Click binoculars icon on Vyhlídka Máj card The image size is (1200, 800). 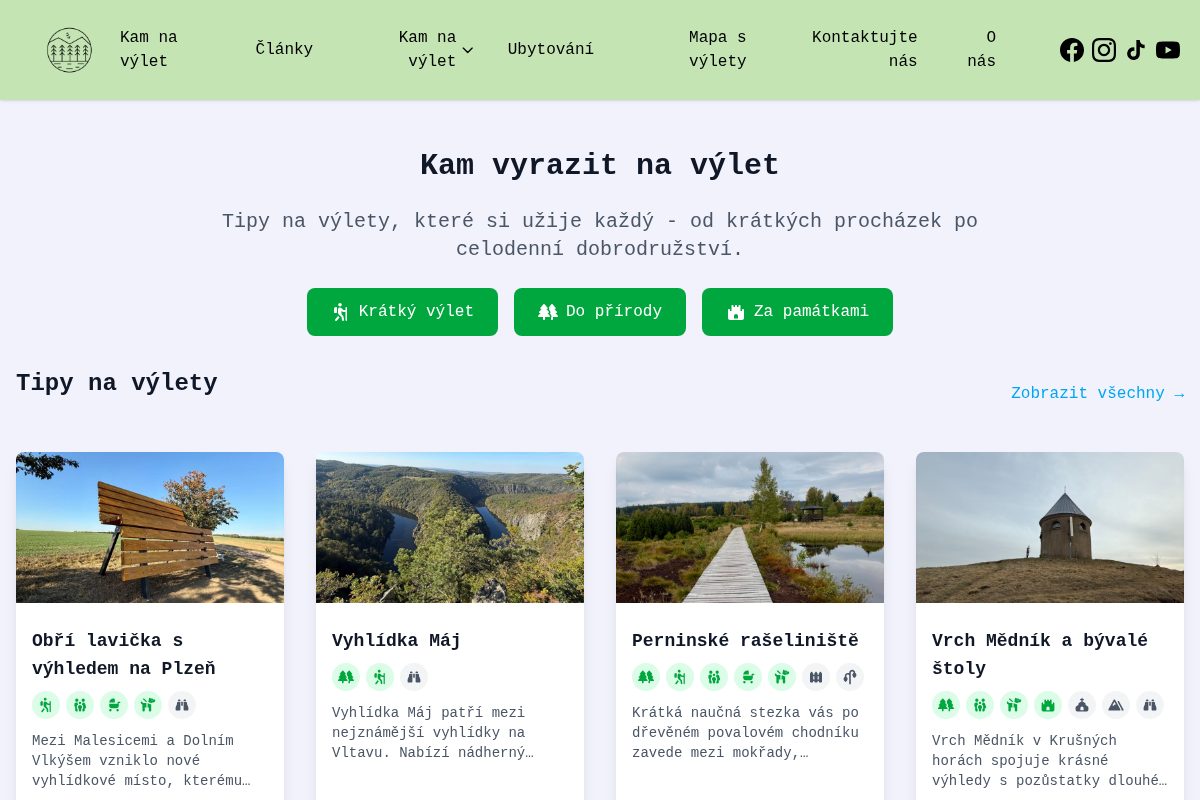414,677
